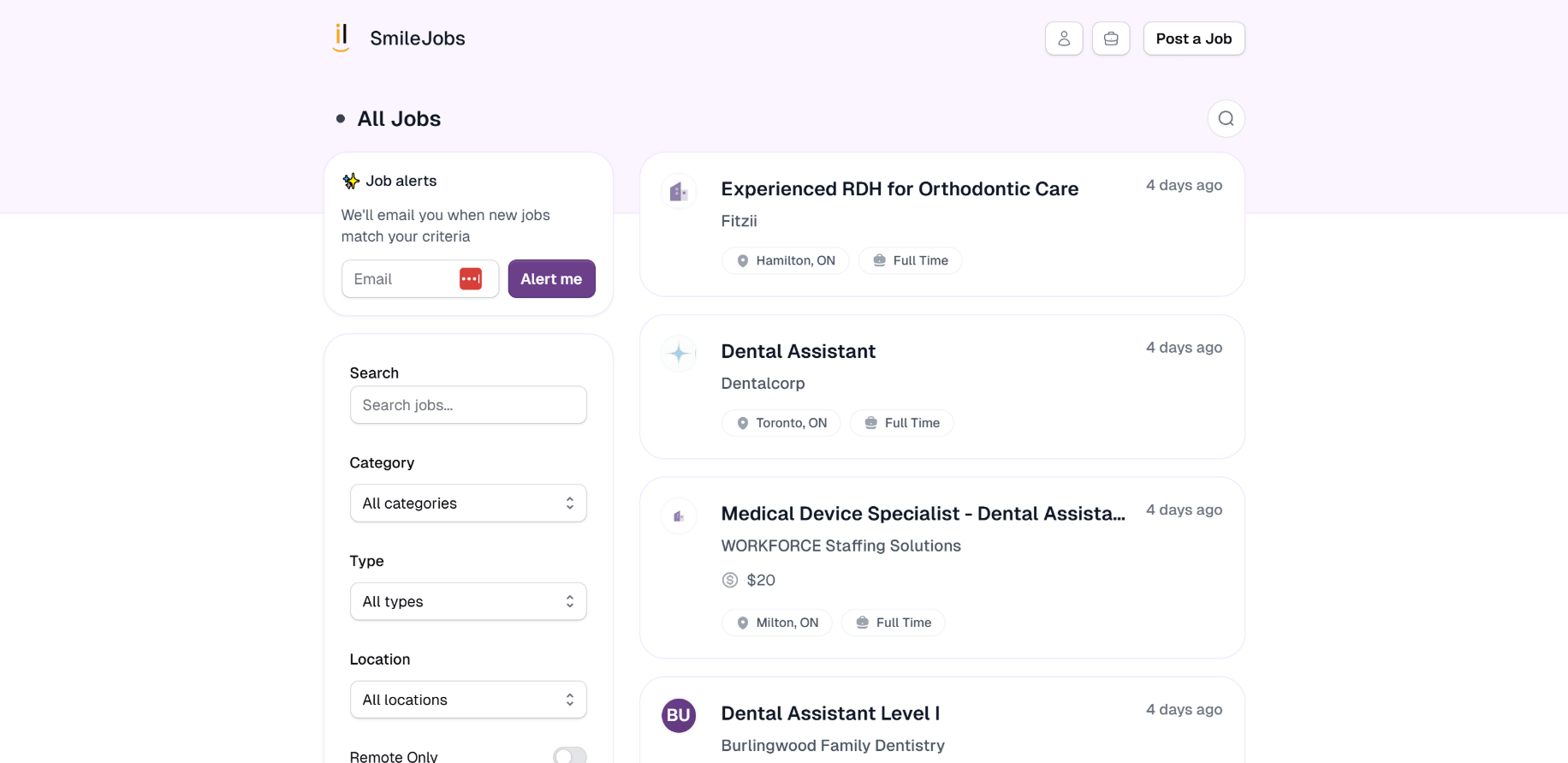1568x763 pixels.
Task: Click the Dentalcorp star logo
Action: 679,354
